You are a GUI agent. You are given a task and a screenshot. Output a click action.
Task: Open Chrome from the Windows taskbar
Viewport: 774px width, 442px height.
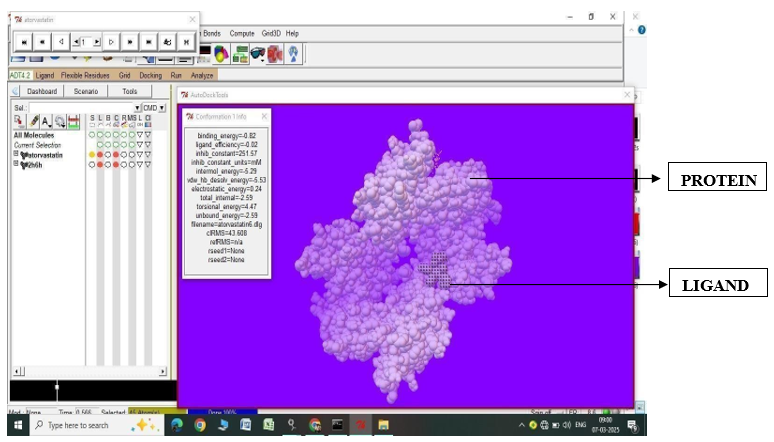click(200, 425)
